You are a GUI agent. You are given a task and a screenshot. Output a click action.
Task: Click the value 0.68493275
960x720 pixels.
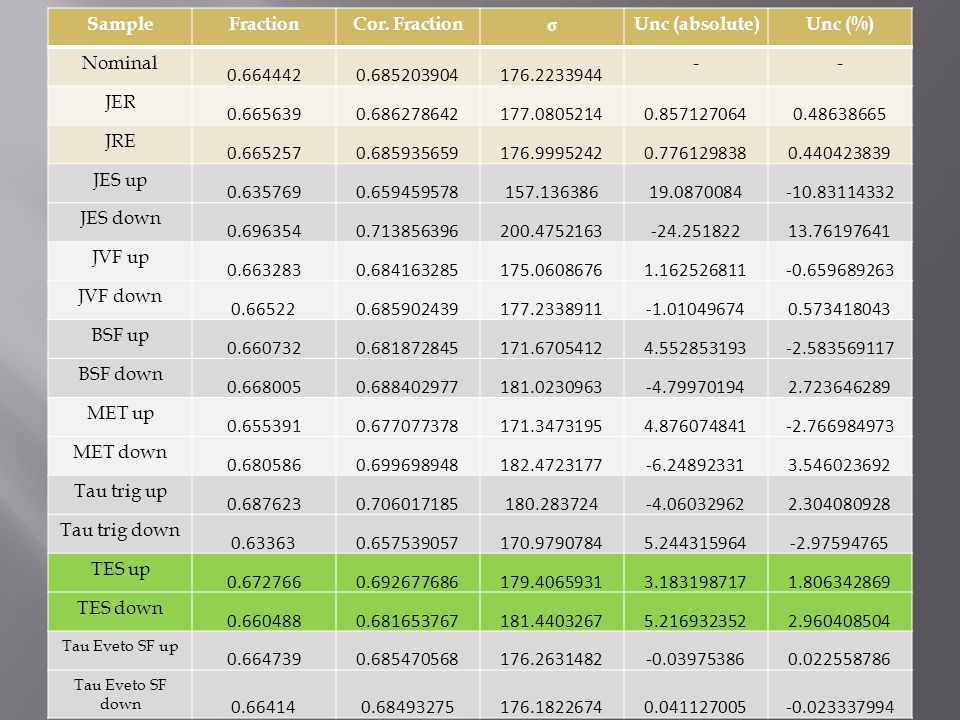point(407,708)
